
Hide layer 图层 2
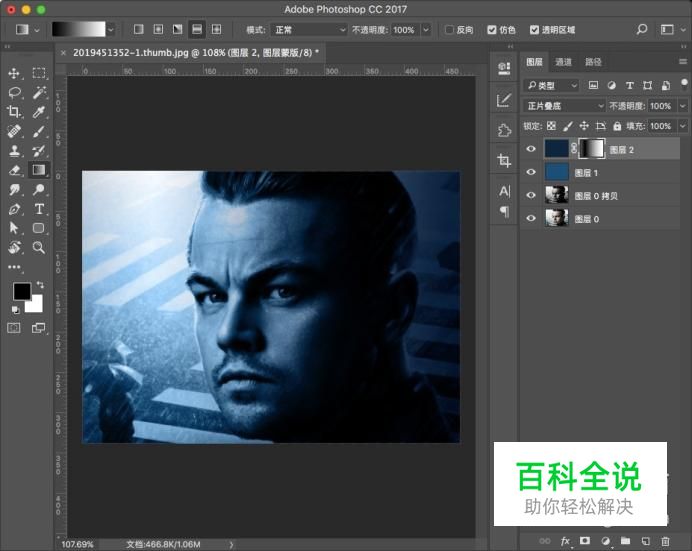pos(531,149)
